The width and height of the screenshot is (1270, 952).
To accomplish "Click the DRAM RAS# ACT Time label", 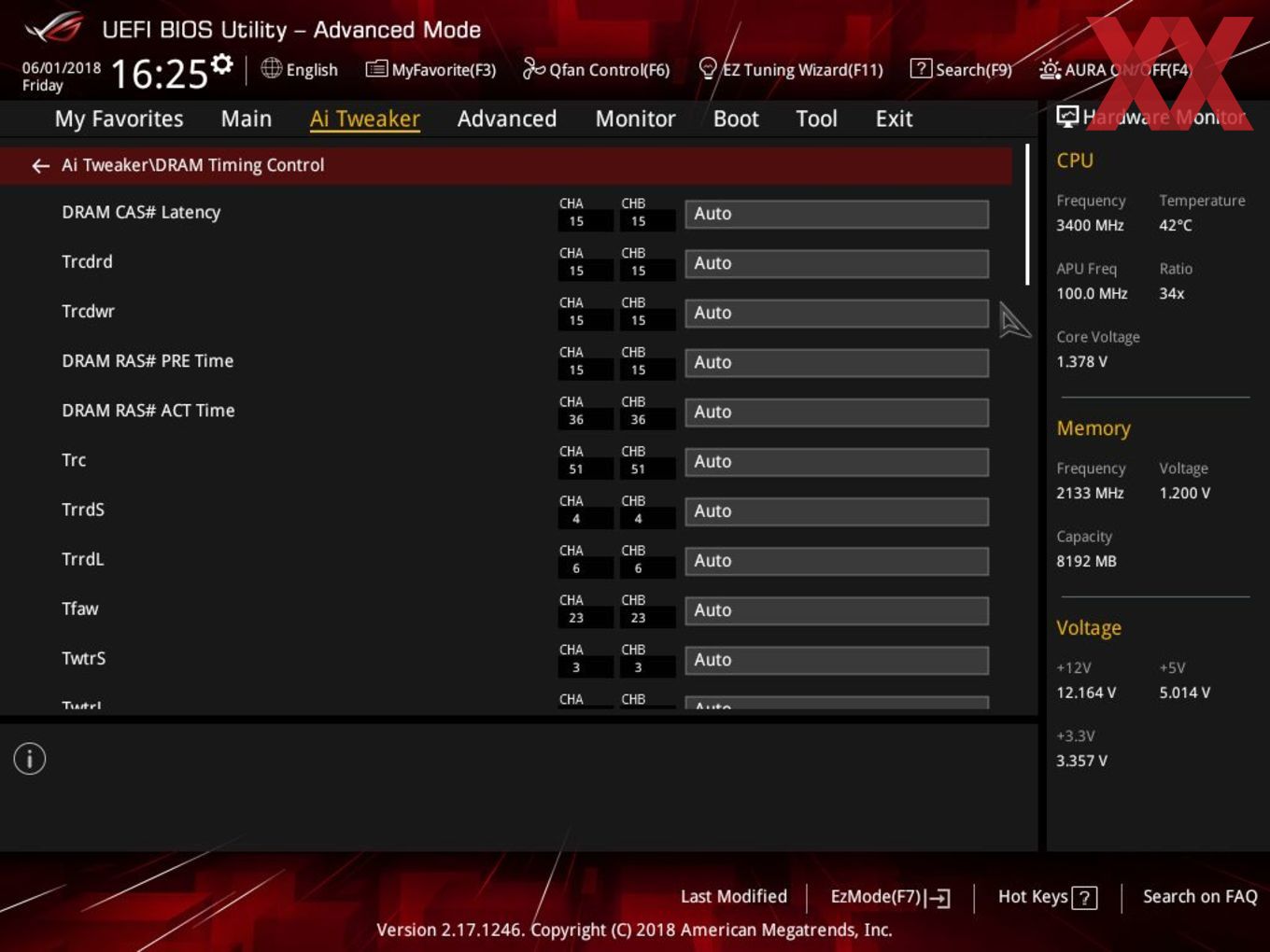I will pyautogui.click(x=148, y=411).
